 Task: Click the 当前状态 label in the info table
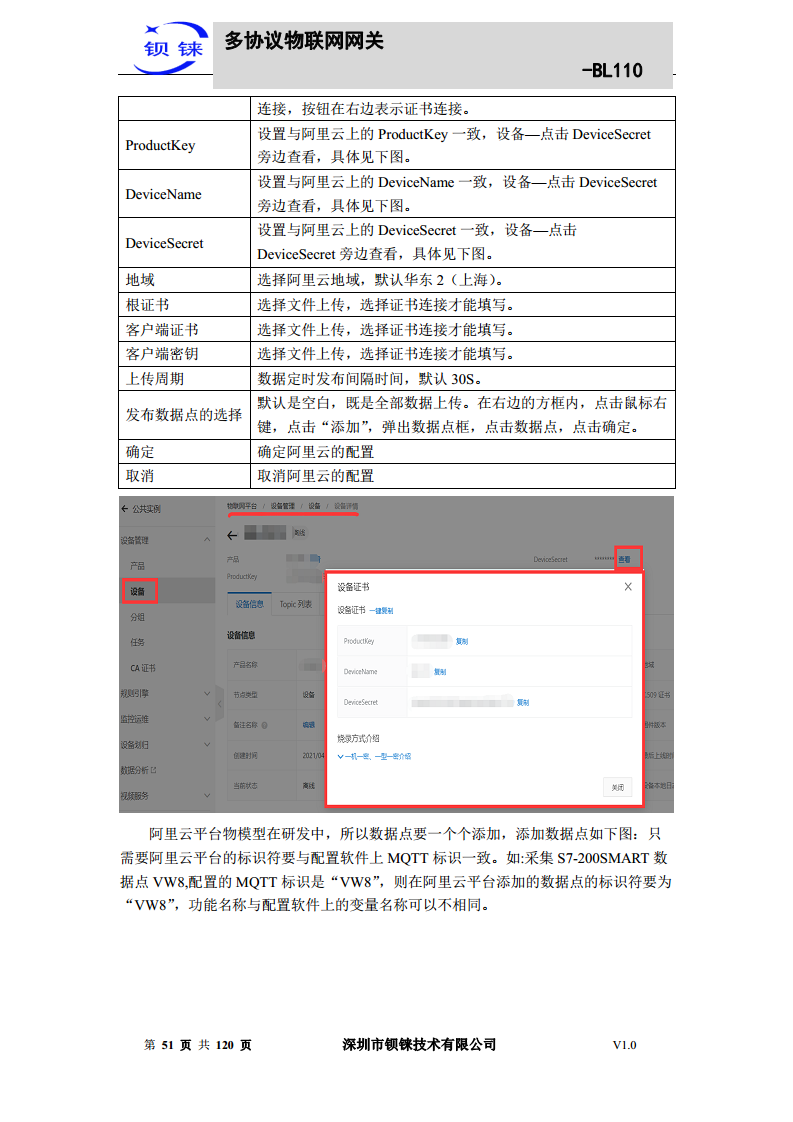[x=245, y=786]
